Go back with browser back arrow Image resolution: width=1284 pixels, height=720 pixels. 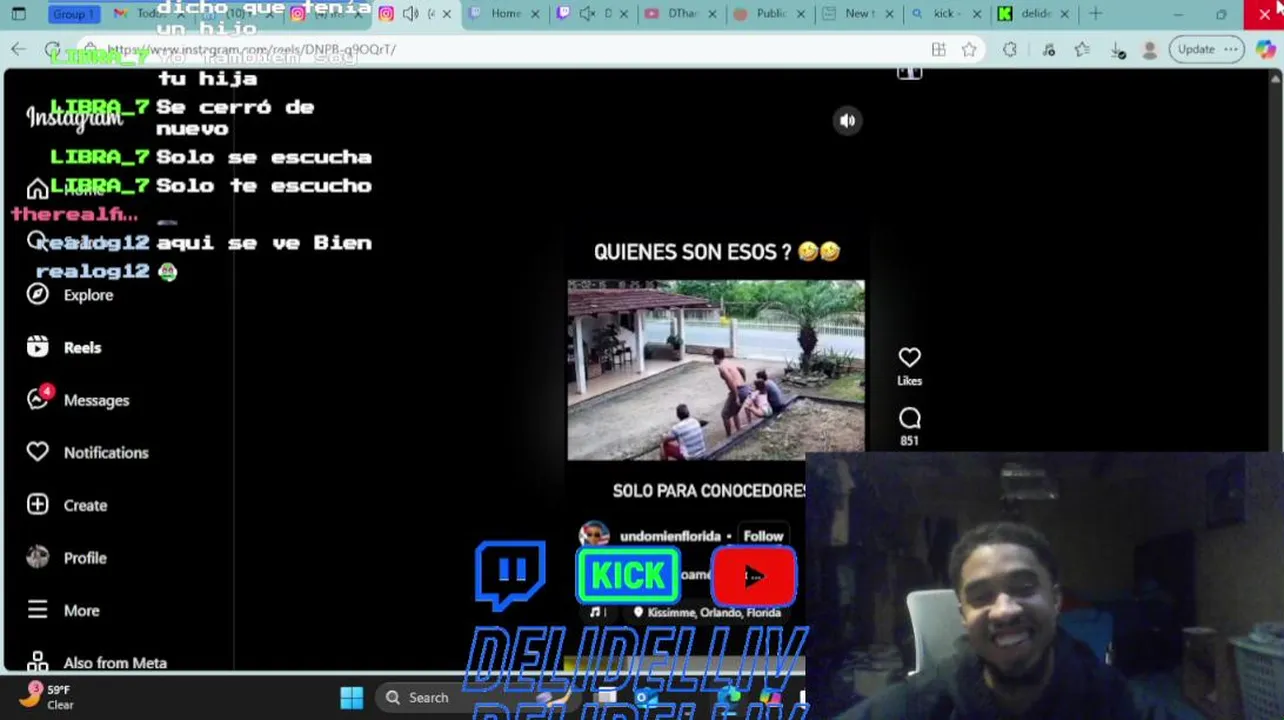pyautogui.click(x=19, y=49)
